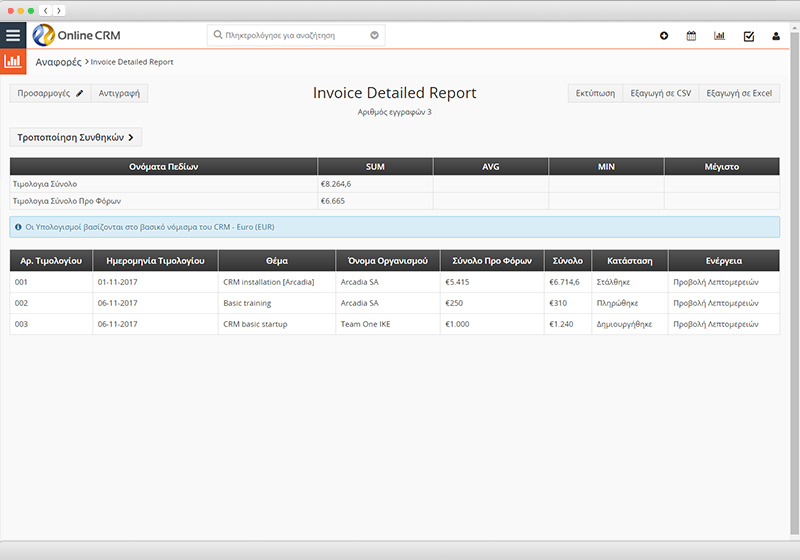Click the Αρ. Τιμολογίου column header
Image resolution: width=800 pixels, height=560 pixels.
(x=51, y=261)
